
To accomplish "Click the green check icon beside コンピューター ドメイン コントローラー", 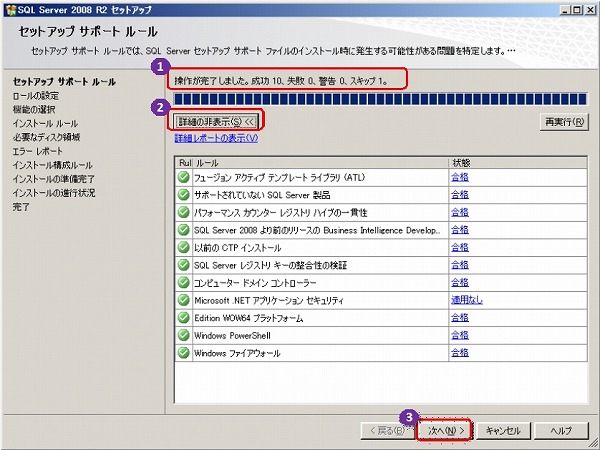I will (184, 283).
